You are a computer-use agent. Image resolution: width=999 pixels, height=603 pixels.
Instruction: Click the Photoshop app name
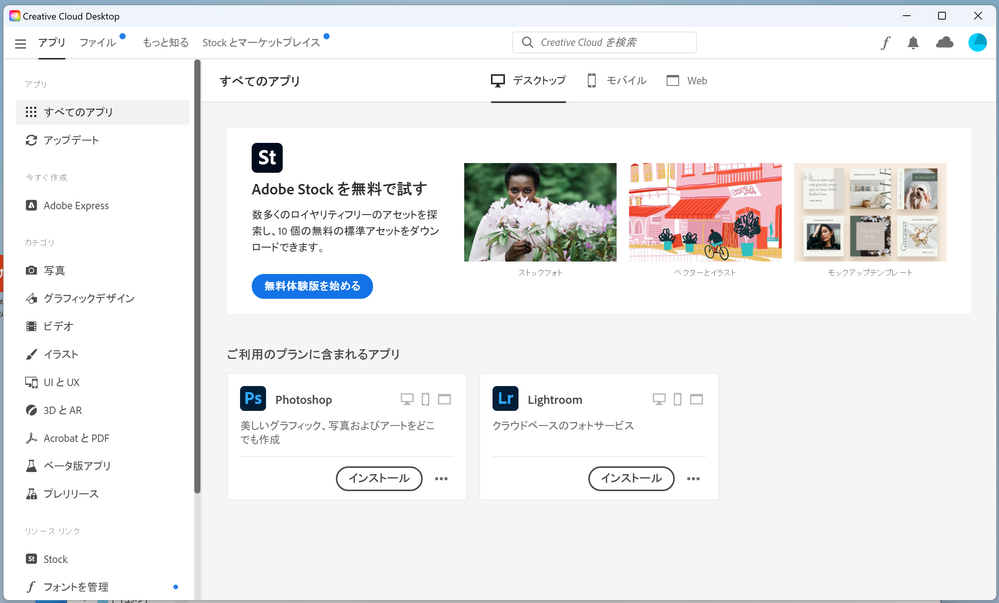[304, 400]
